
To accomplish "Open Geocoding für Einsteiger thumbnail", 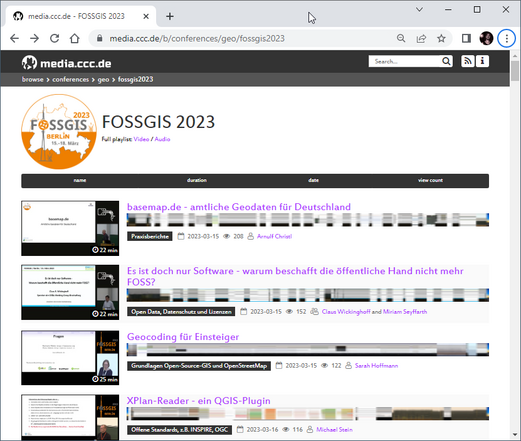I will (x=70, y=358).
